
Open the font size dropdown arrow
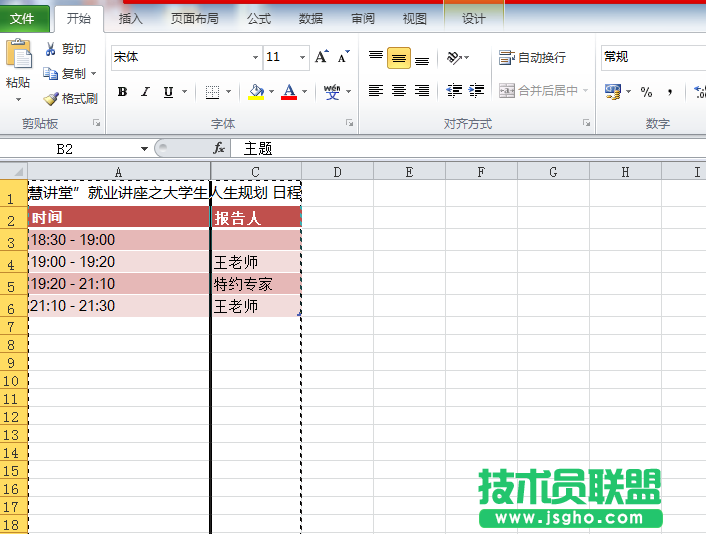(303, 57)
